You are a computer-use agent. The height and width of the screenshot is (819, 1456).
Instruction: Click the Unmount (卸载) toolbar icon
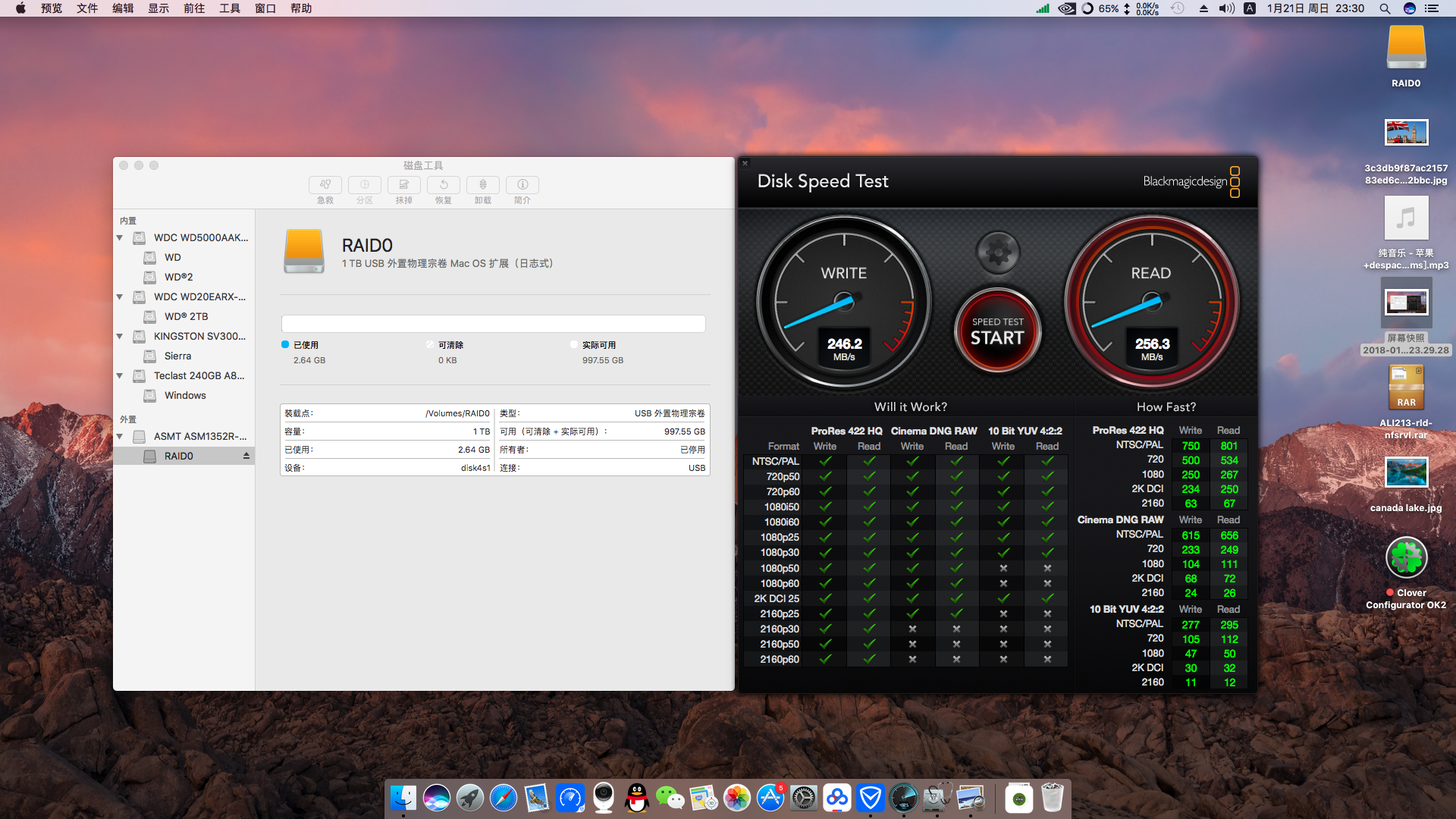tap(483, 185)
